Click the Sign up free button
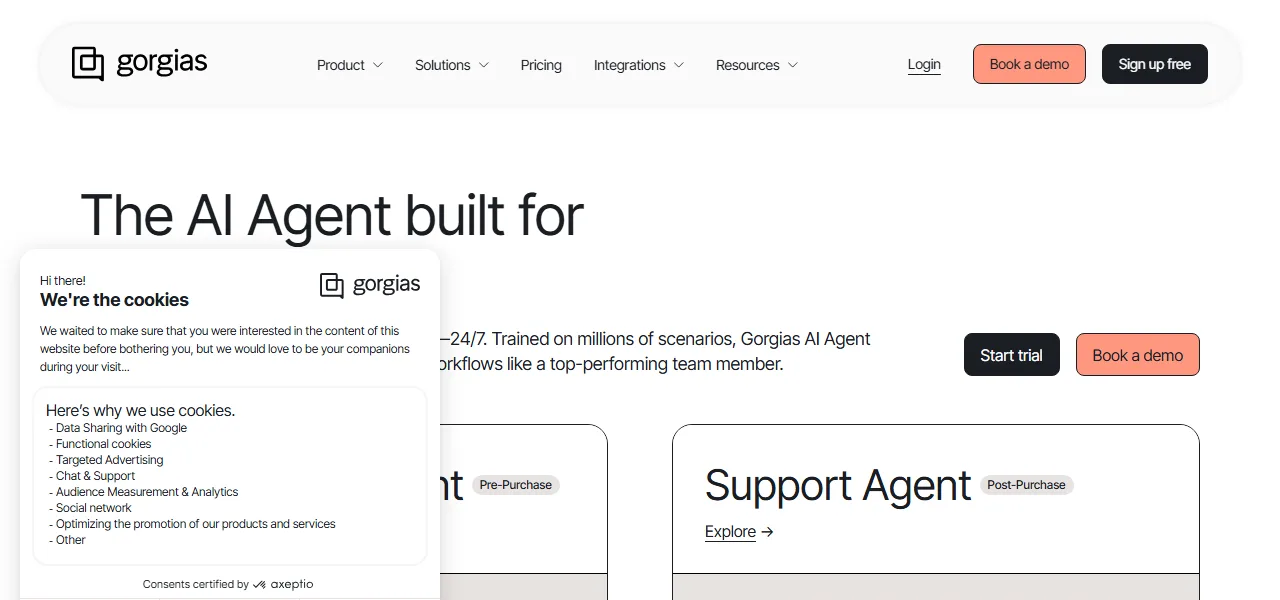 1155,64
